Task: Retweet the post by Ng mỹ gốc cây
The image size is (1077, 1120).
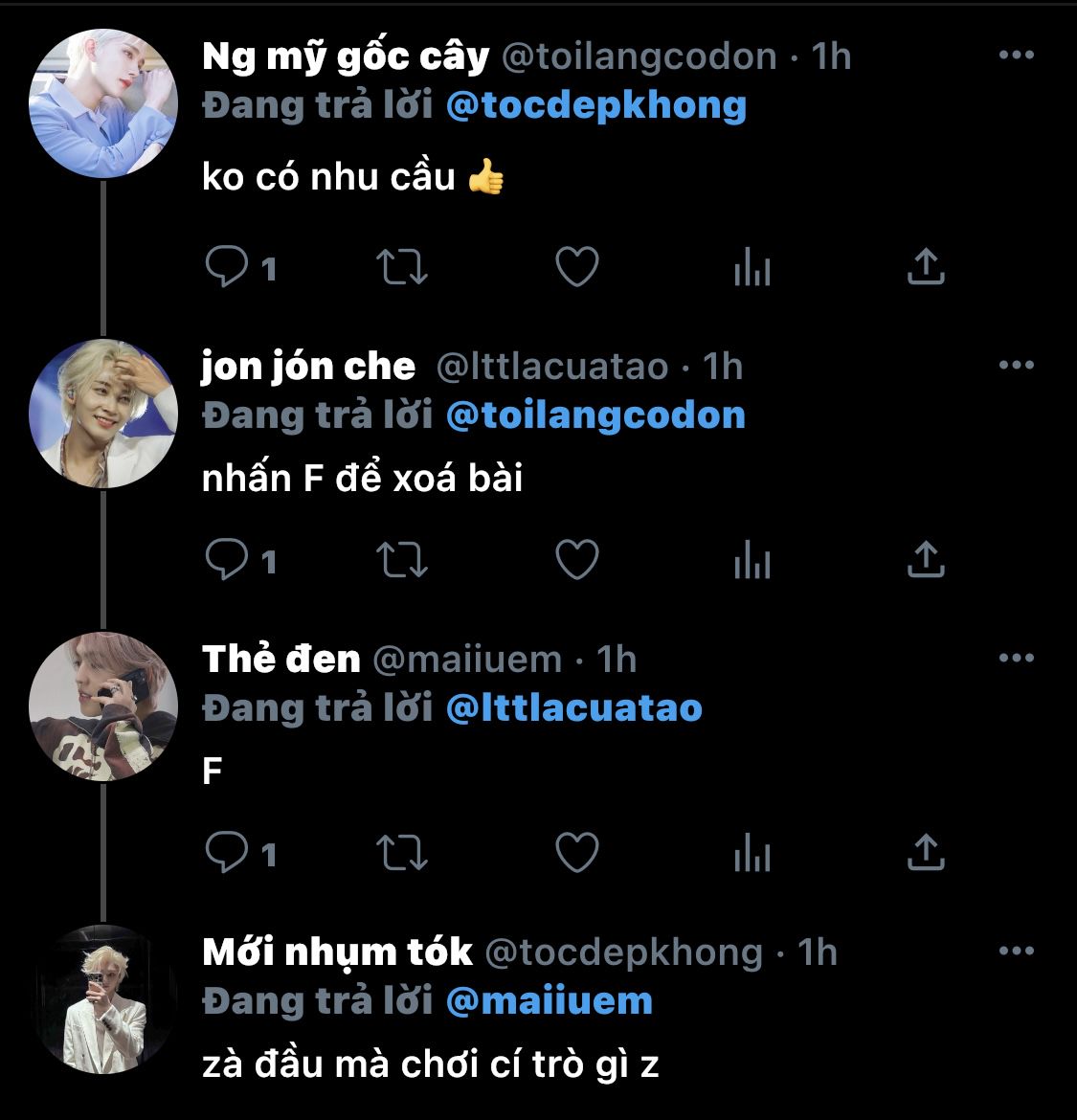Action: (x=402, y=266)
